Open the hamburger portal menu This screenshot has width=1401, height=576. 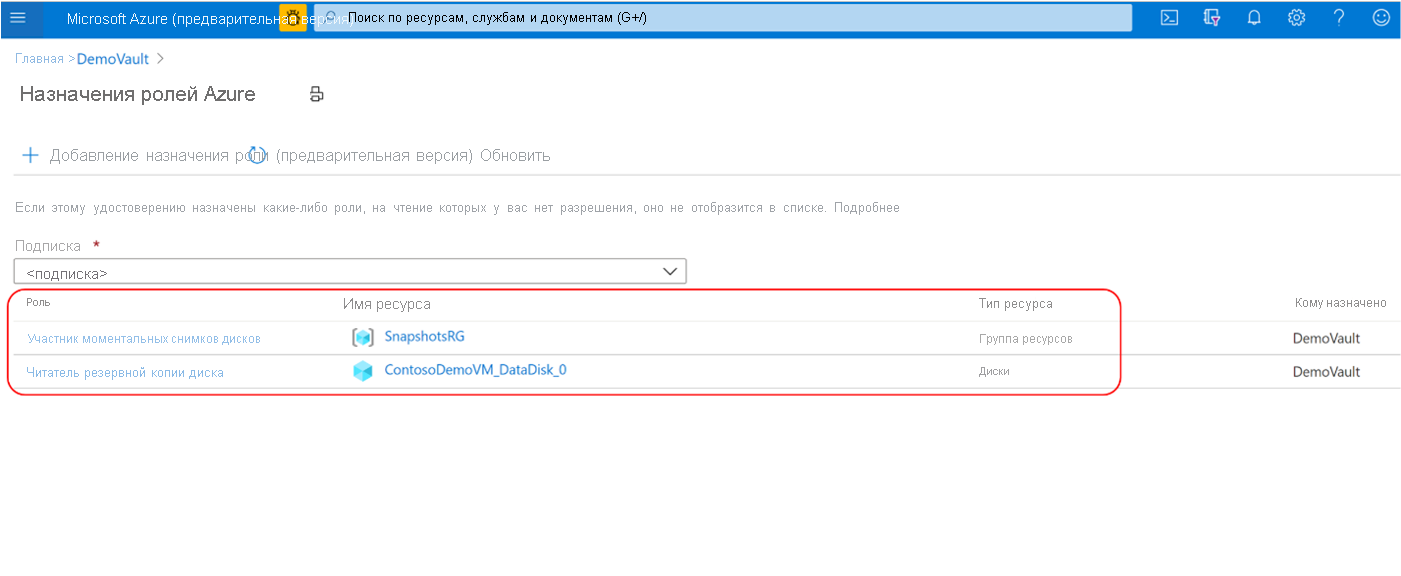pyautogui.click(x=18, y=18)
